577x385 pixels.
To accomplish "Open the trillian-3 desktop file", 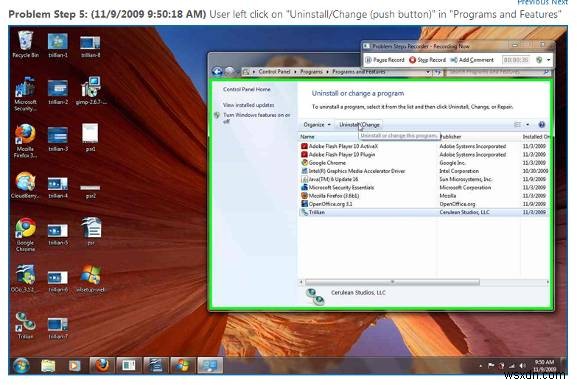I will point(58,139).
